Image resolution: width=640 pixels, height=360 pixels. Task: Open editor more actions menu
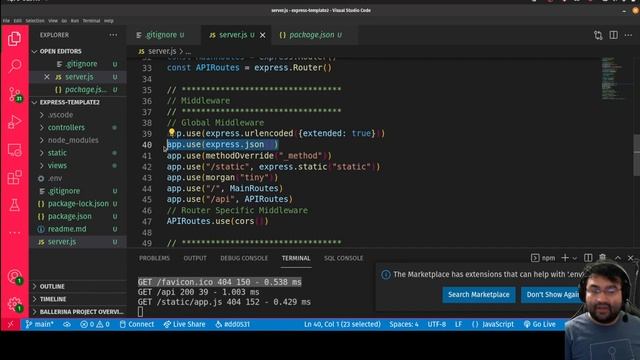(629, 35)
